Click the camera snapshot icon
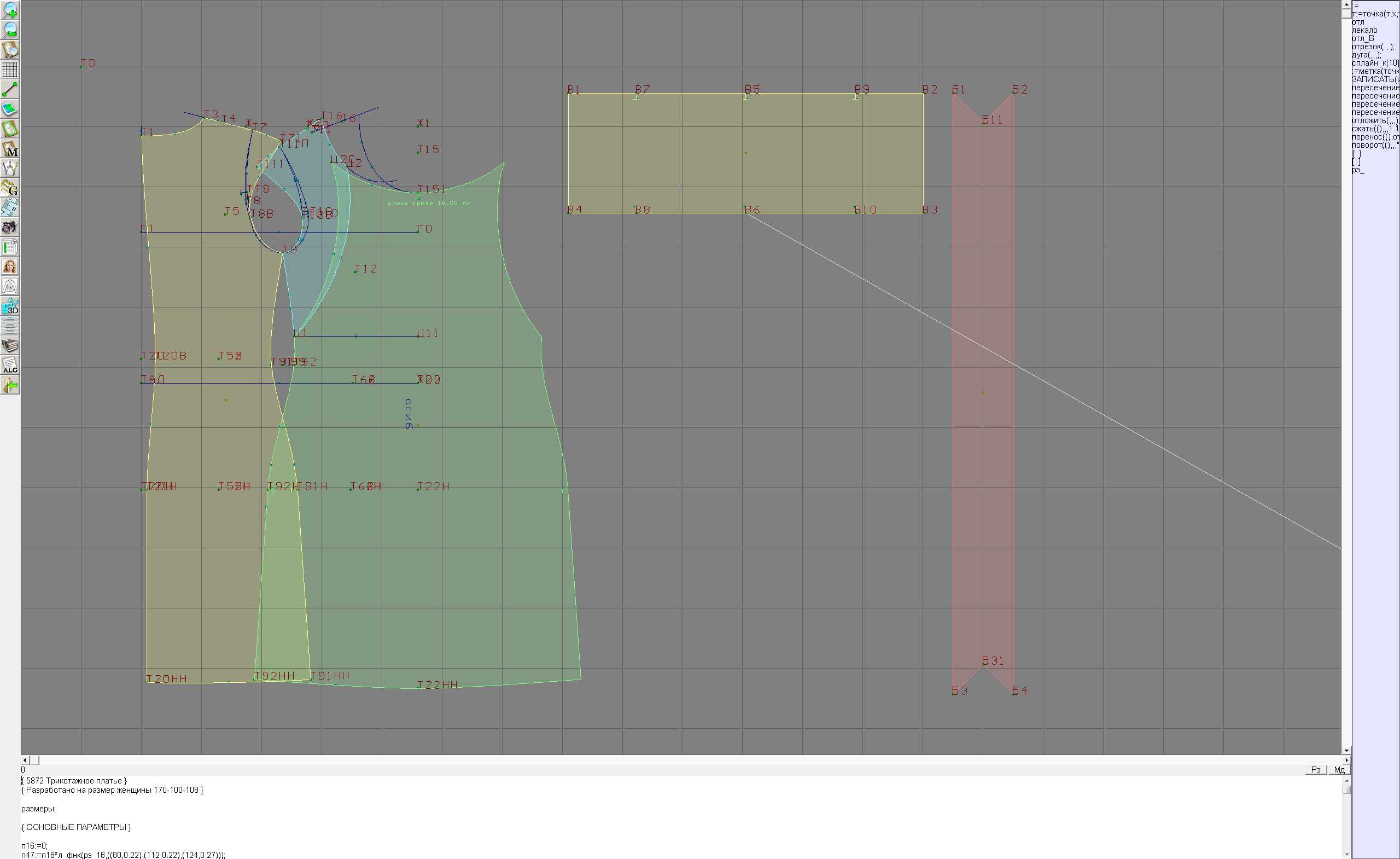The height and width of the screenshot is (859, 1400). click(x=10, y=228)
